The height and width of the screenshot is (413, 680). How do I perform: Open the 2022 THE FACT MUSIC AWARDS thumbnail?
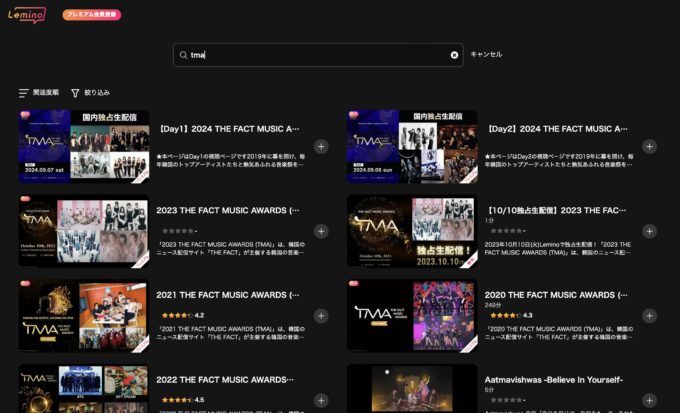84,389
